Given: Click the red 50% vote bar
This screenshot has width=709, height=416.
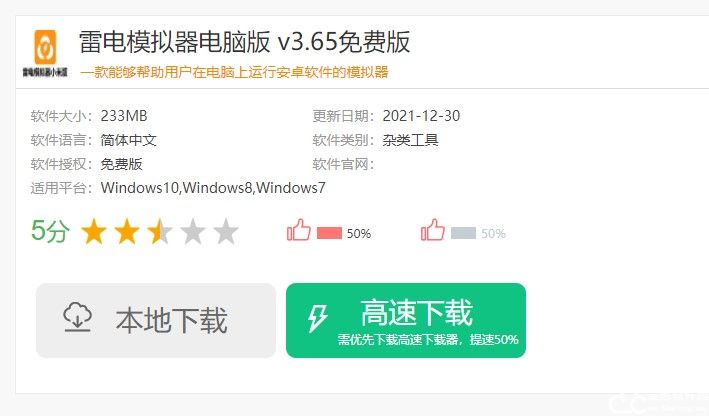Looking at the screenshot, I should (329, 233).
